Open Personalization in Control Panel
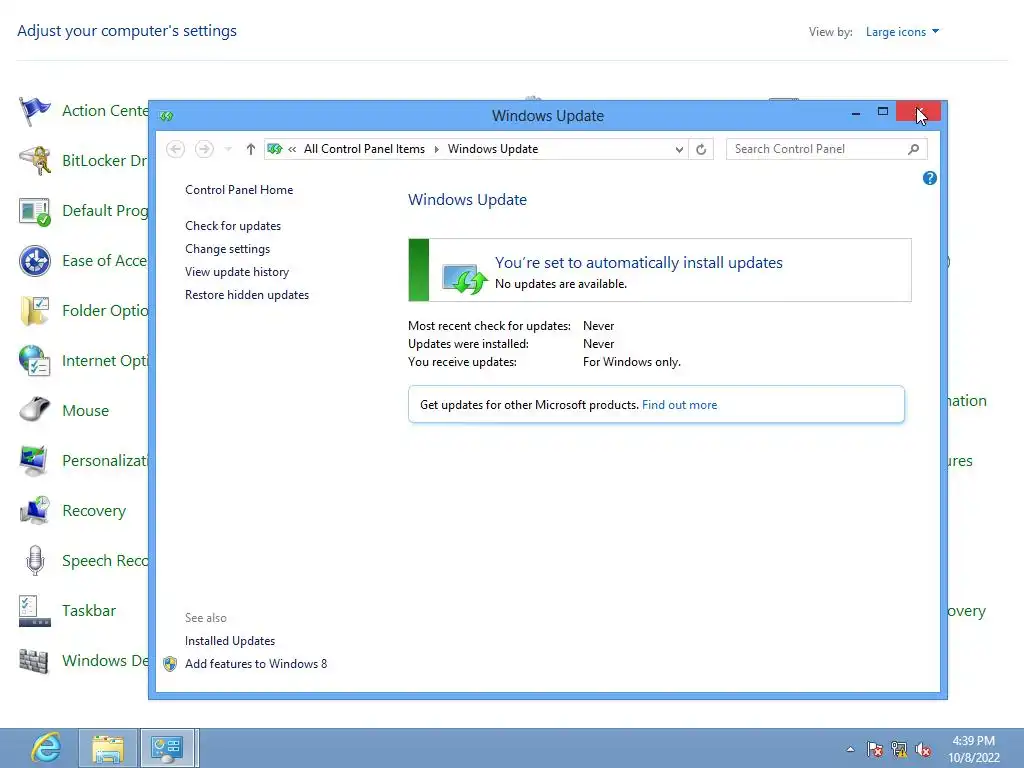This screenshot has height=768, width=1024. [x=84, y=461]
